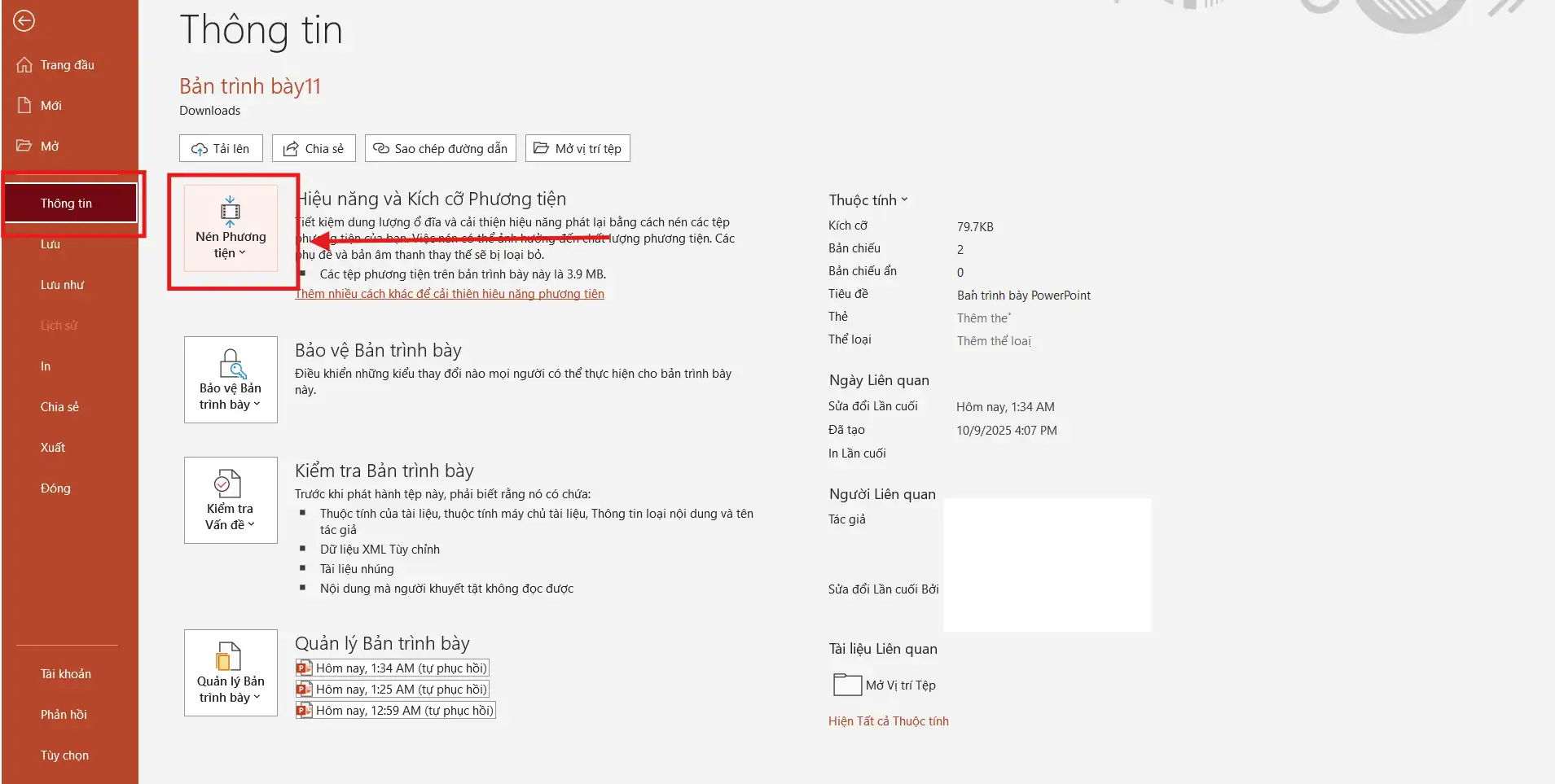1555x784 pixels.
Task: Open autorecover version from 12:59 AM
Action: [x=396, y=711]
